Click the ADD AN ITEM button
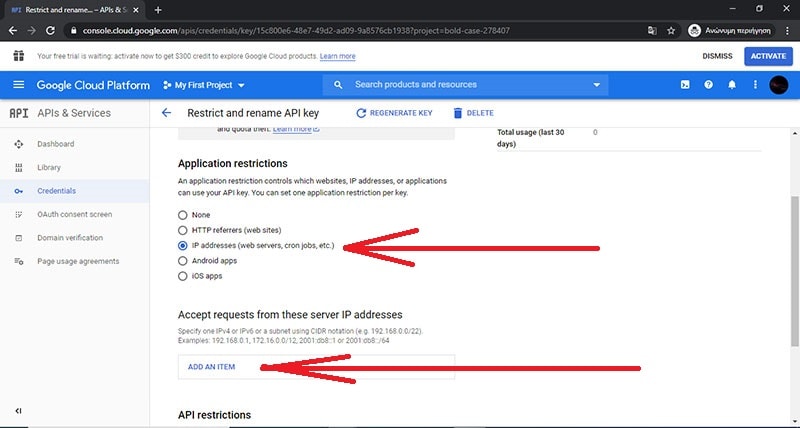This screenshot has width=800, height=428. click(212, 367)
